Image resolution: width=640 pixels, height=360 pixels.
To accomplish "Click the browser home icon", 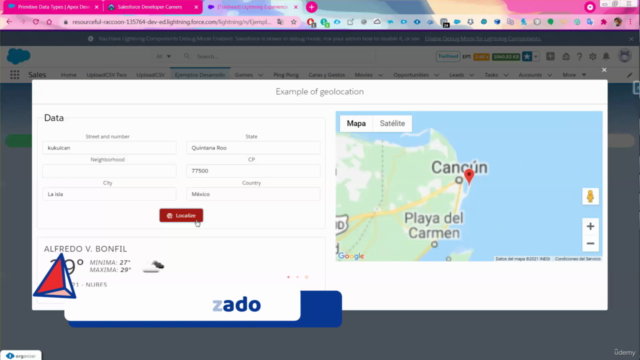I will [x=49, y=22].
